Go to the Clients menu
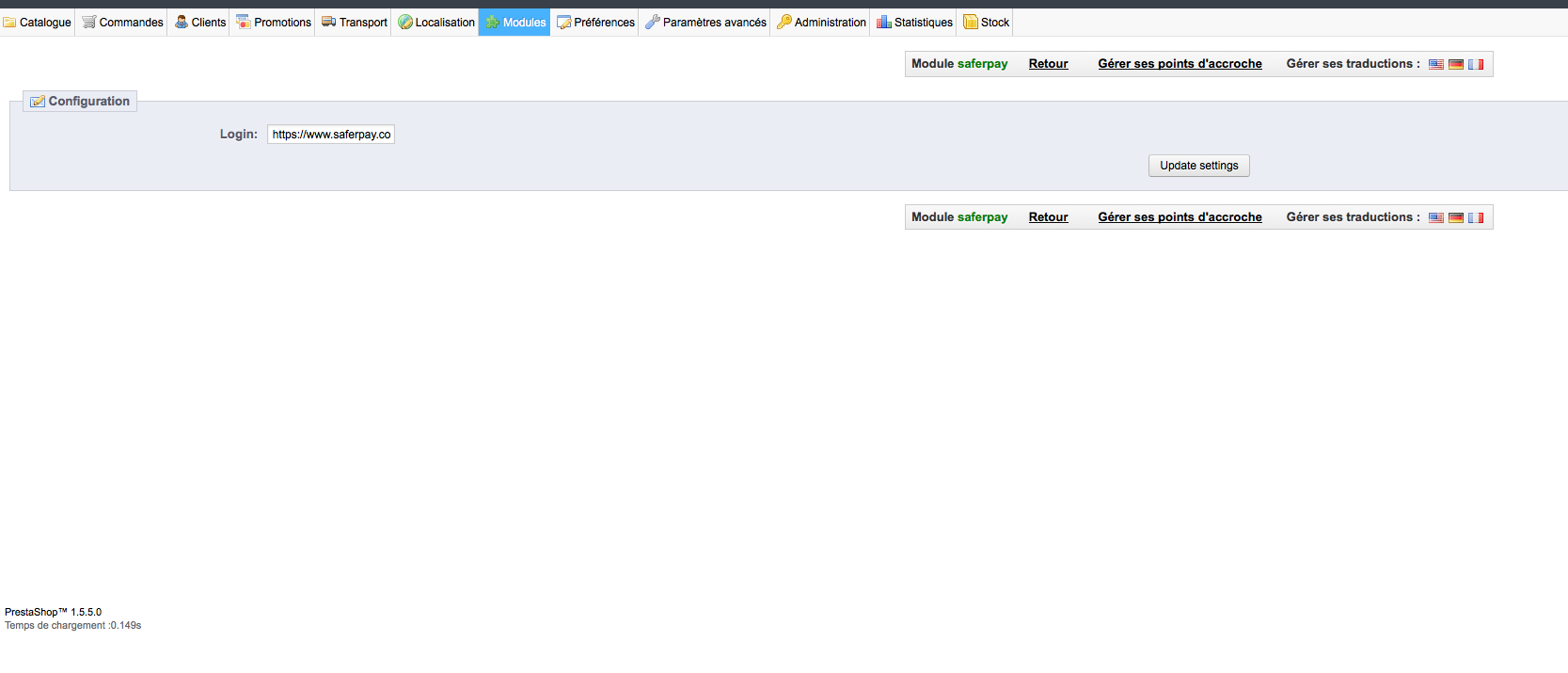The width and height of the screenshot is (1568, 673). [200, 23]
